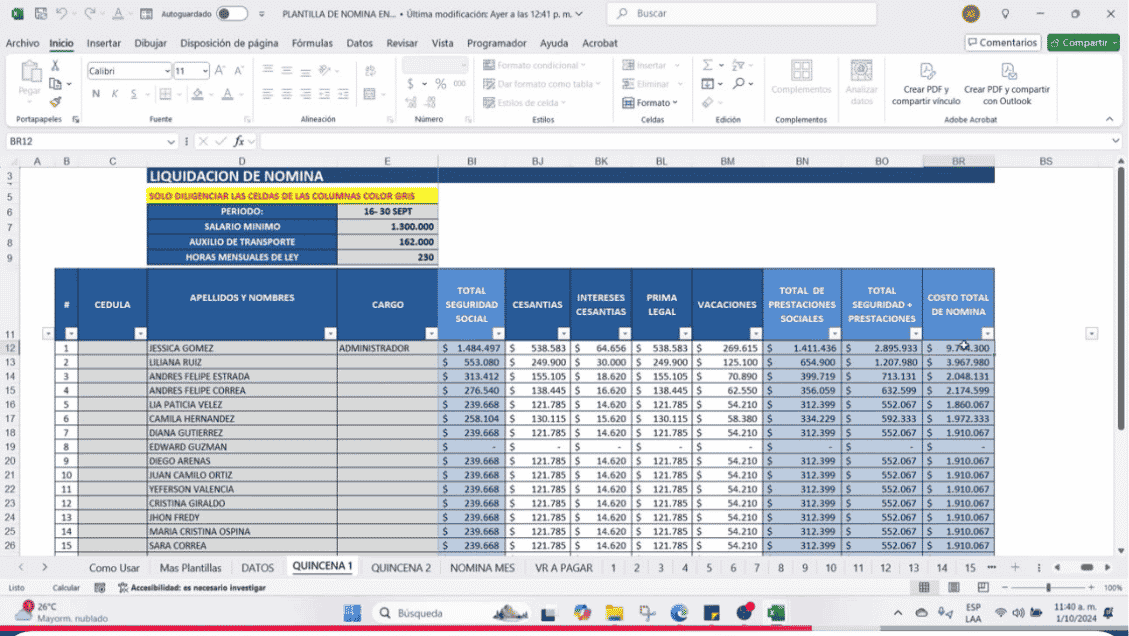Apply italic with the K button
This screenshot has width=1129, height=636.
click(114, 94)
